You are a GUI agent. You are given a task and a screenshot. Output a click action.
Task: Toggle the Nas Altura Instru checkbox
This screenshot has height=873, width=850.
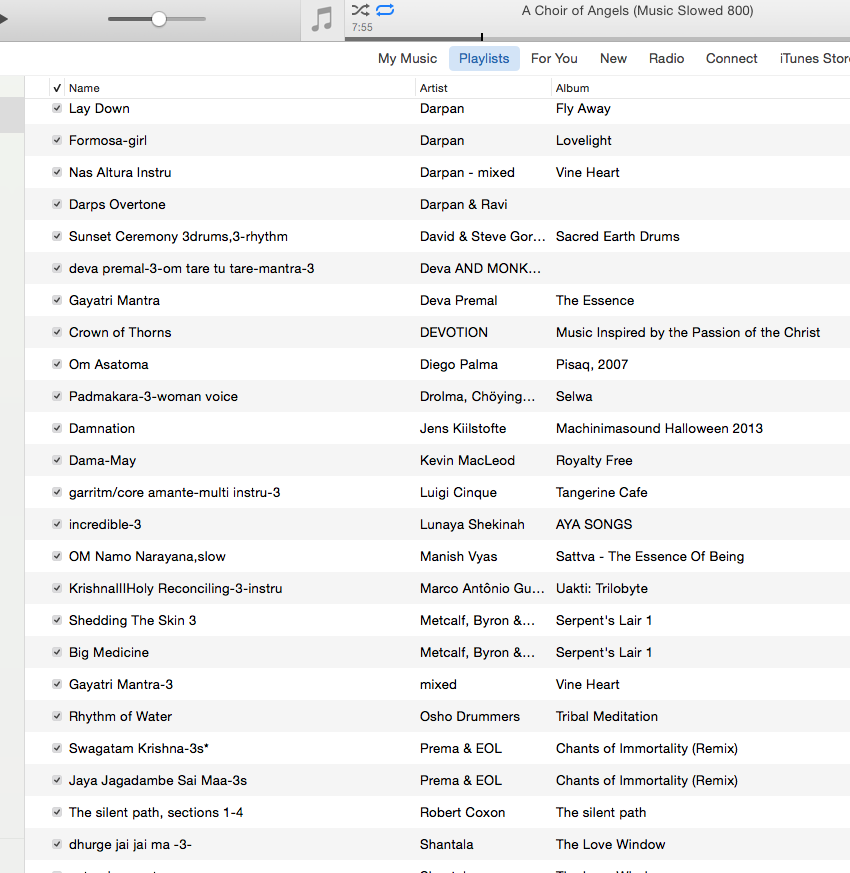(x=57, y=172)
